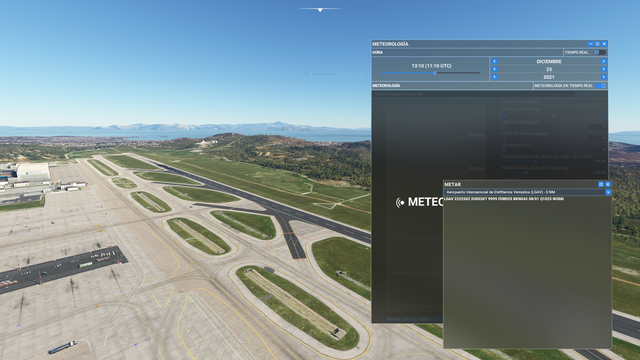Go forward one year from 2021
The height and width of the screenshot is (360, 640).
(603, 77)
